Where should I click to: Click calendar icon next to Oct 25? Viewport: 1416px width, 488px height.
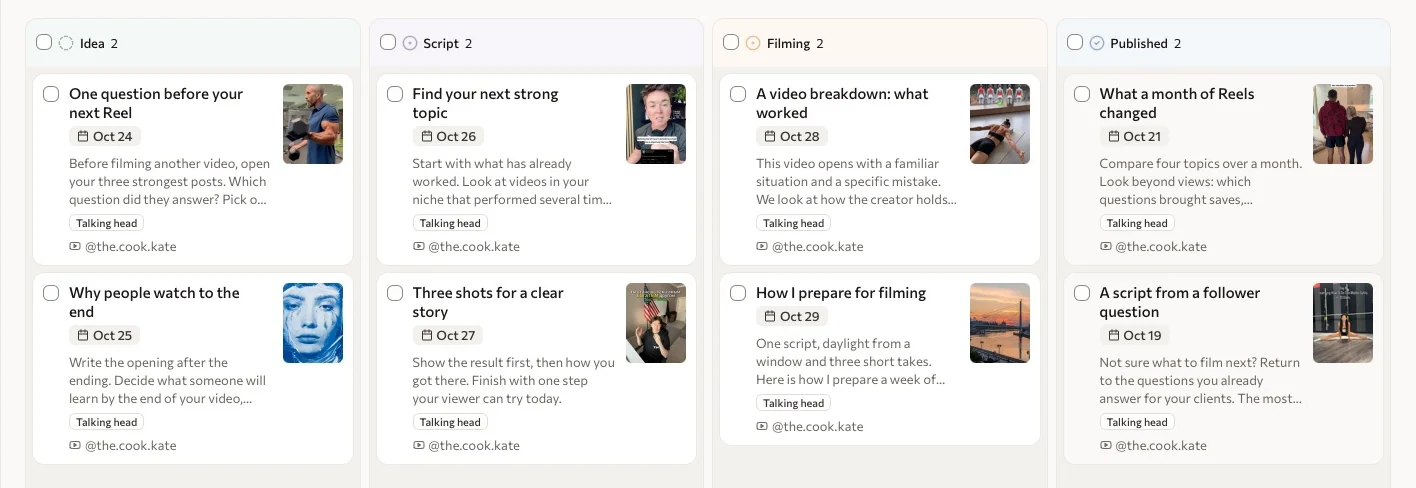click(82, 335)
